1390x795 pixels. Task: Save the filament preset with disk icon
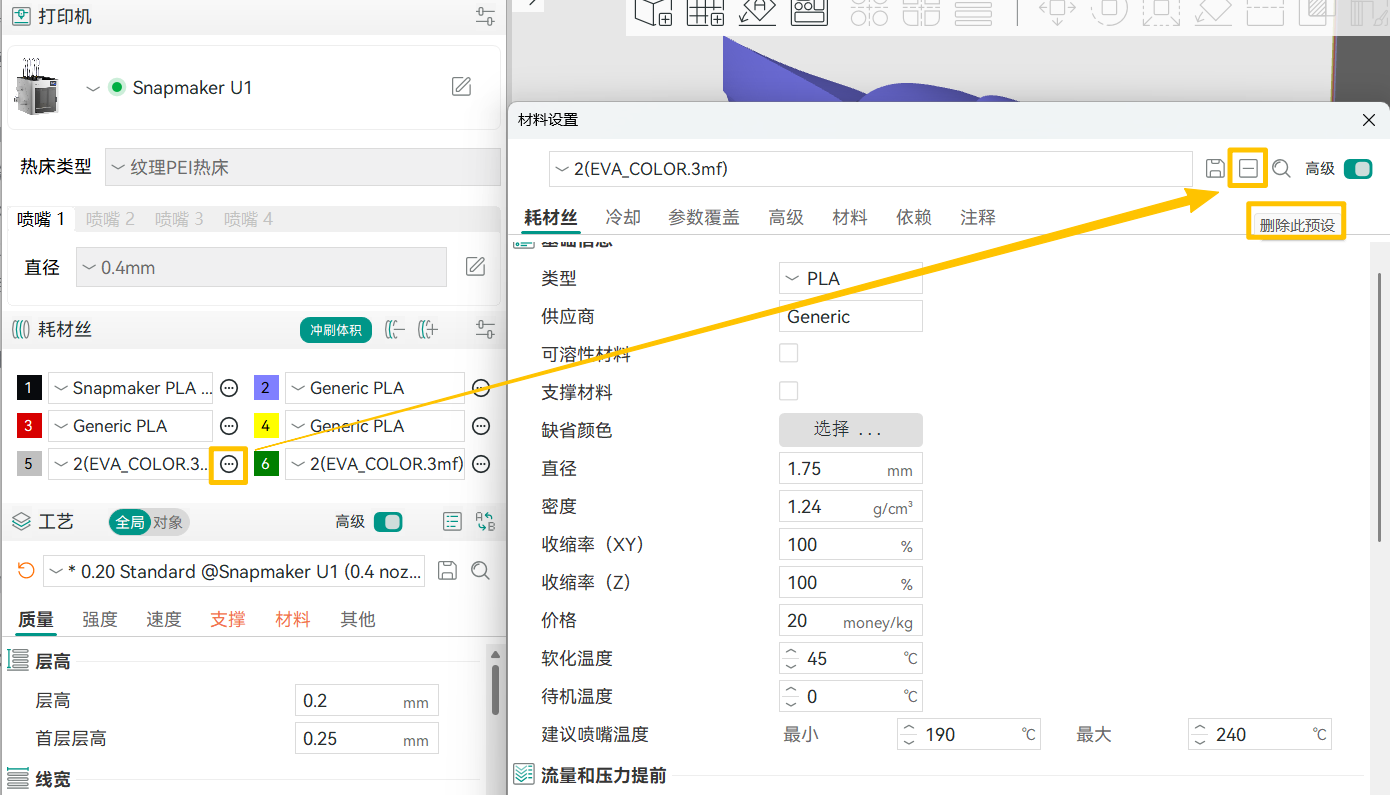point(1215,169)
